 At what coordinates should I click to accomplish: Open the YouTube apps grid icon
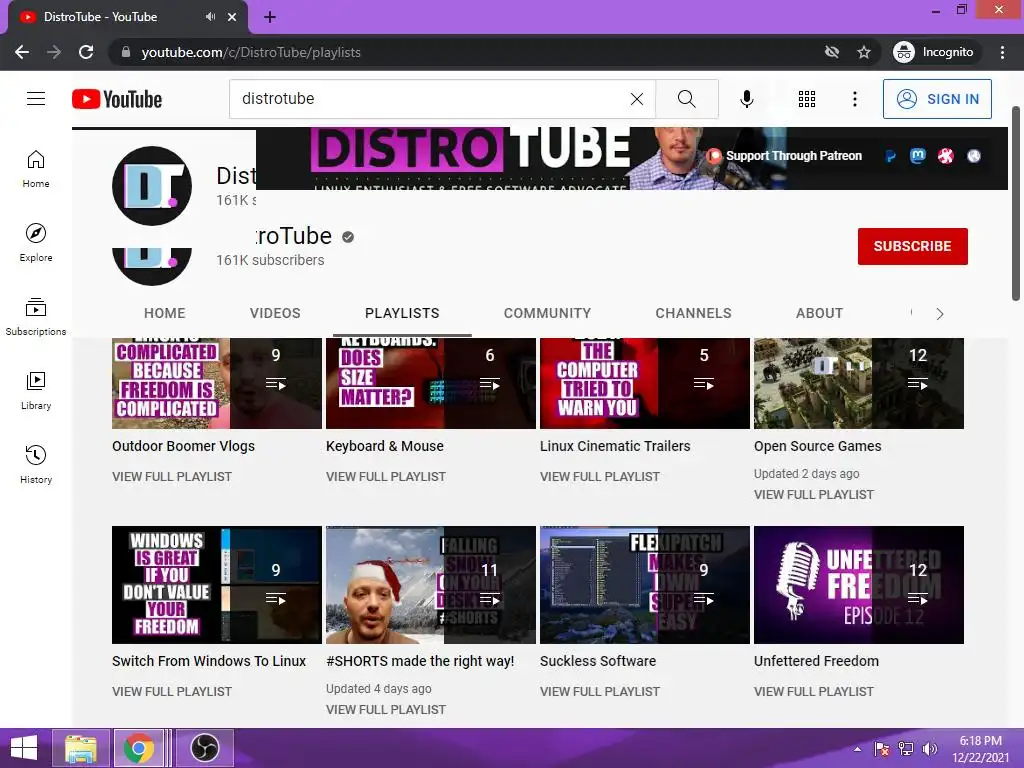(807, 99)
